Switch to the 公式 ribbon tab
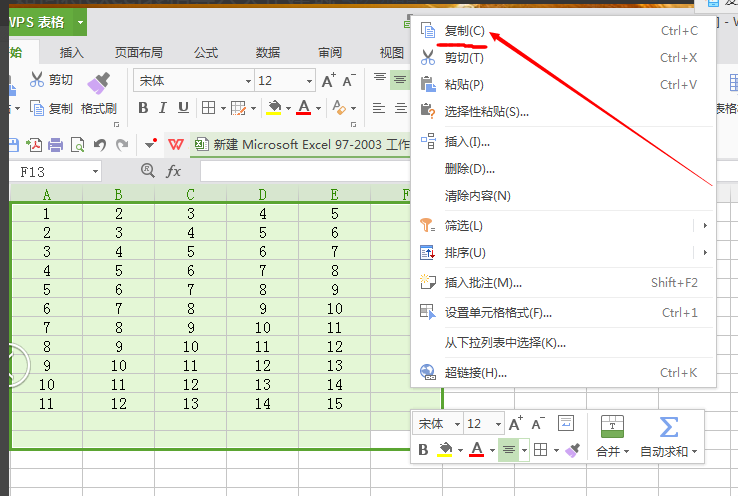The image size is (738, 496). coord(206,52)
